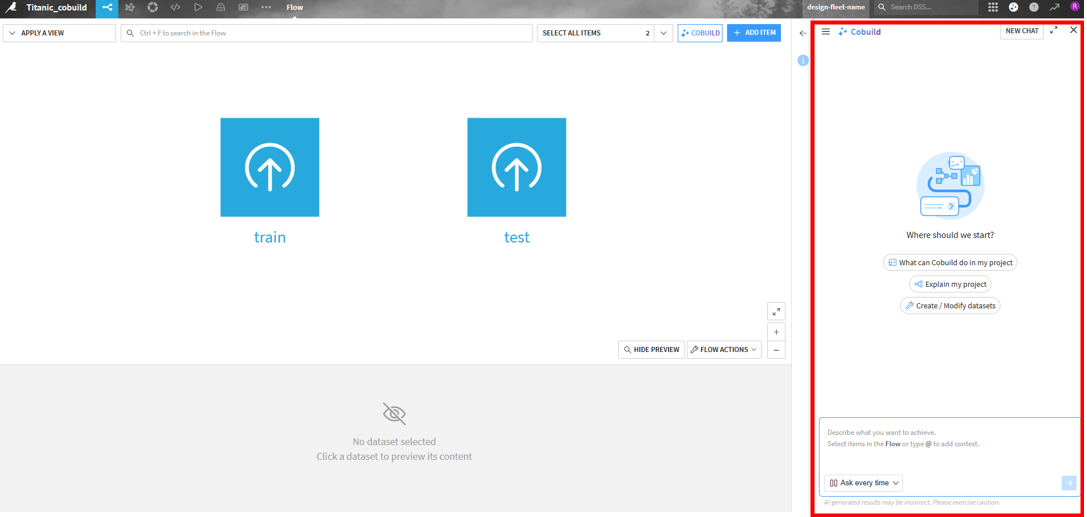Expand the Select All Items chevron
Image resolution: width=1087 pixels, height=517 pixels.
pyautogui.click(x=663, y=33)
